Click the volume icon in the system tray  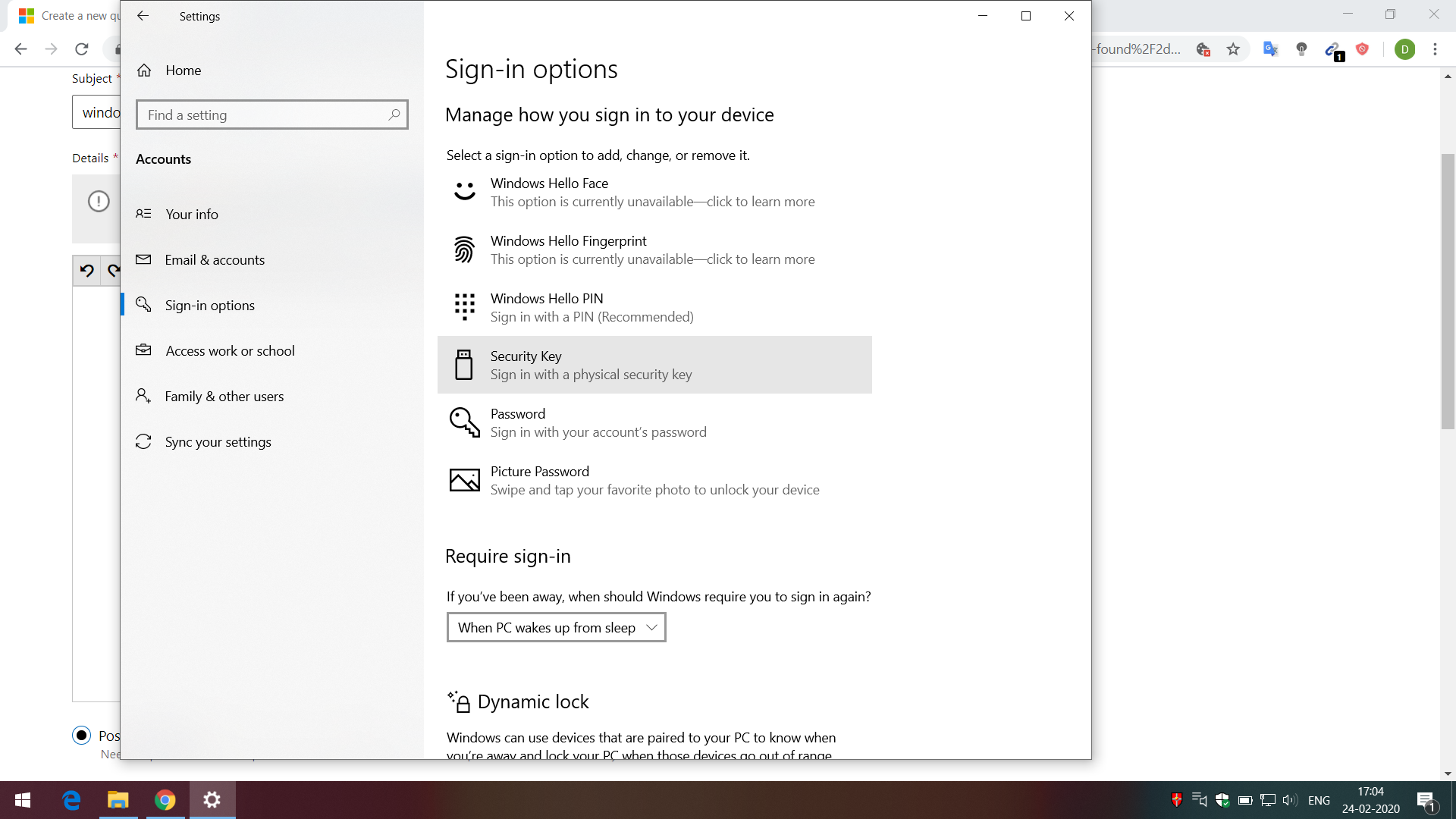[x=1290, y=800]
